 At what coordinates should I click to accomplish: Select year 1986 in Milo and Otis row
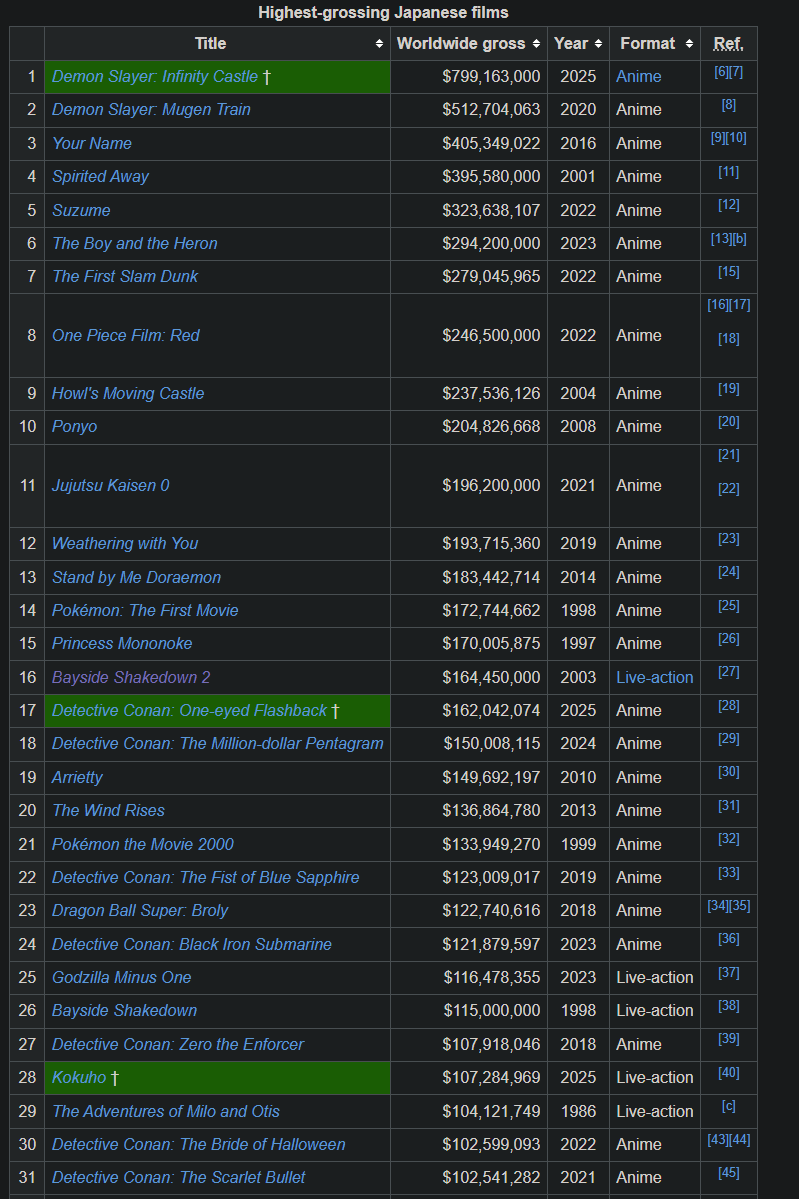click(578, 1111)
